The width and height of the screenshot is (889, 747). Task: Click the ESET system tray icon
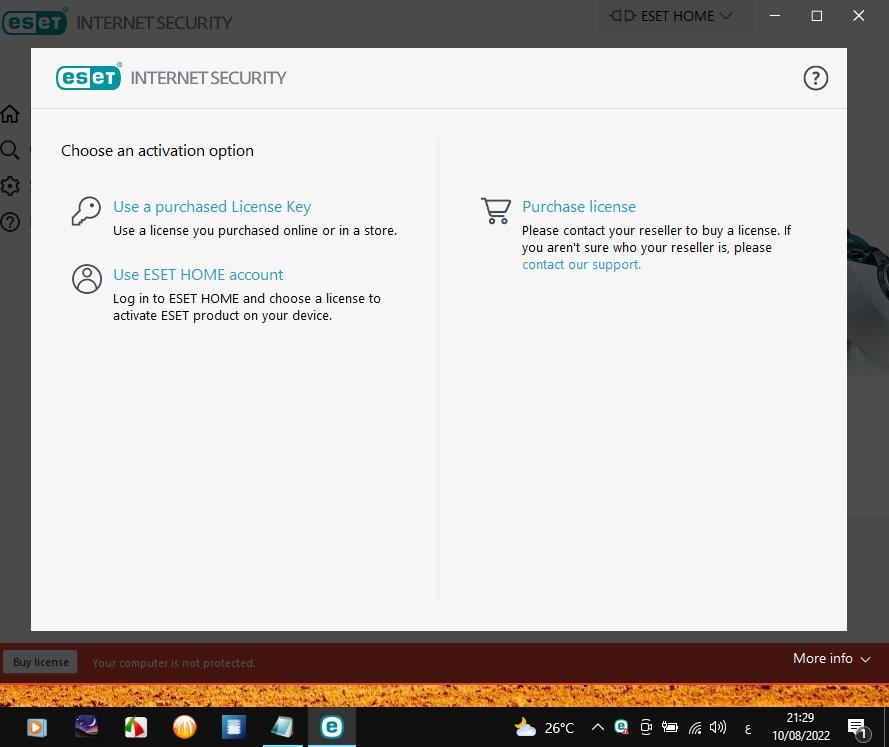(x=621, y=727)
